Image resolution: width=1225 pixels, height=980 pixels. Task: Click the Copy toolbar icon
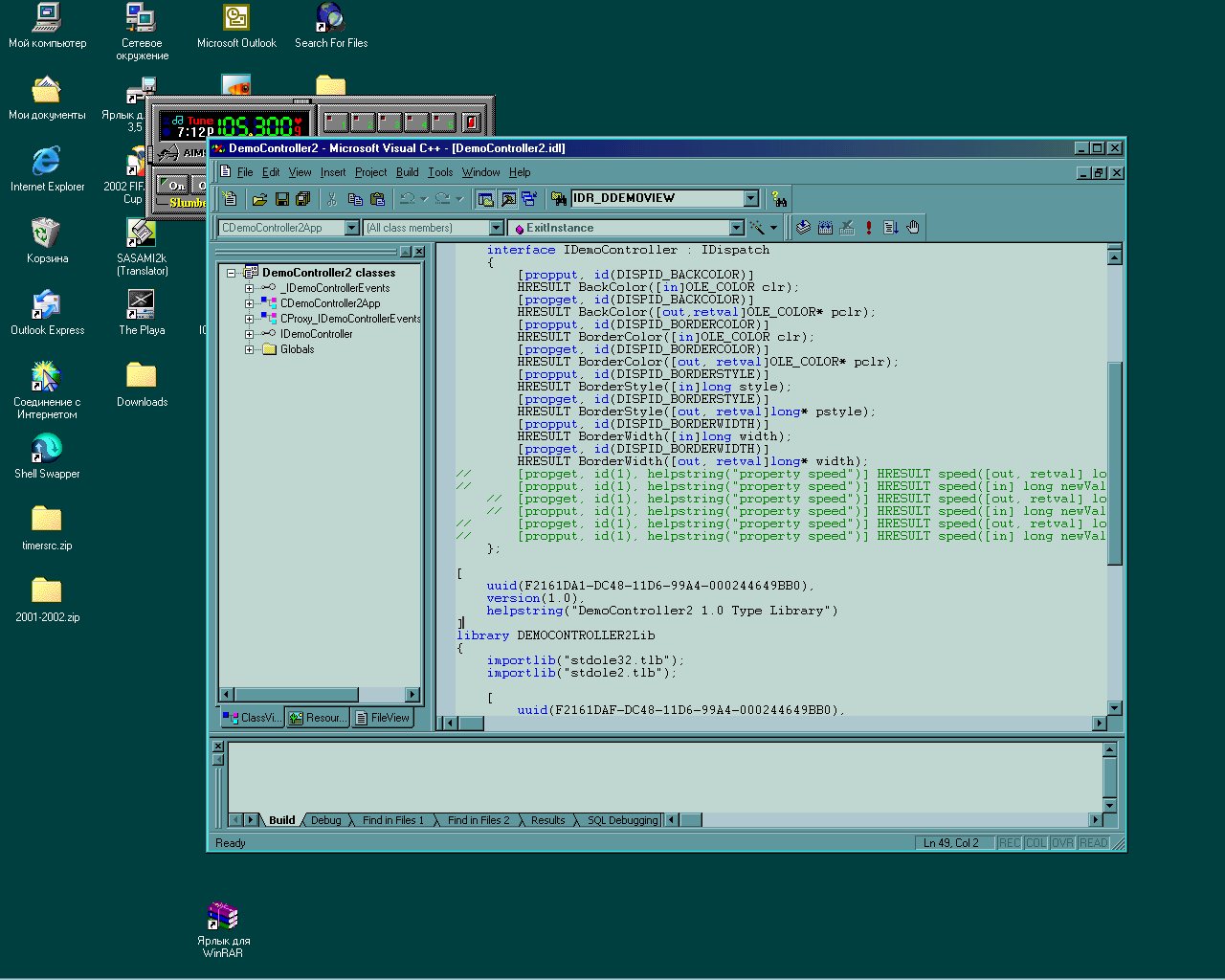tap(355, 199)
